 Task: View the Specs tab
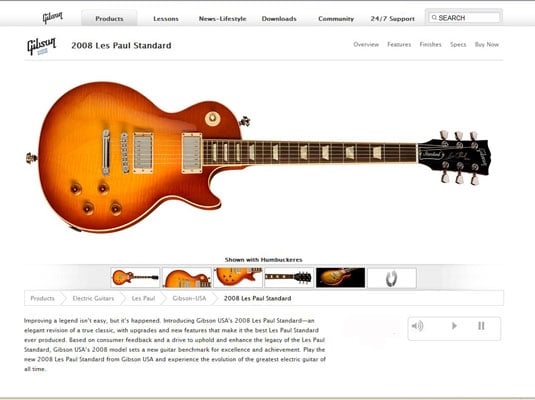(x=458, y=44)
